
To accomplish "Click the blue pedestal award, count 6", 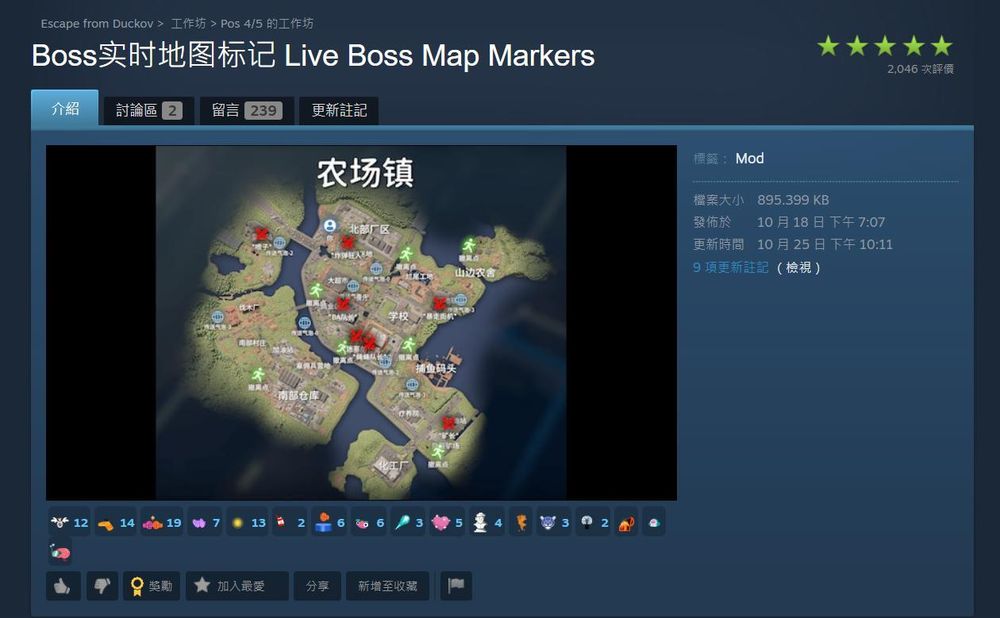I will 330,523.
